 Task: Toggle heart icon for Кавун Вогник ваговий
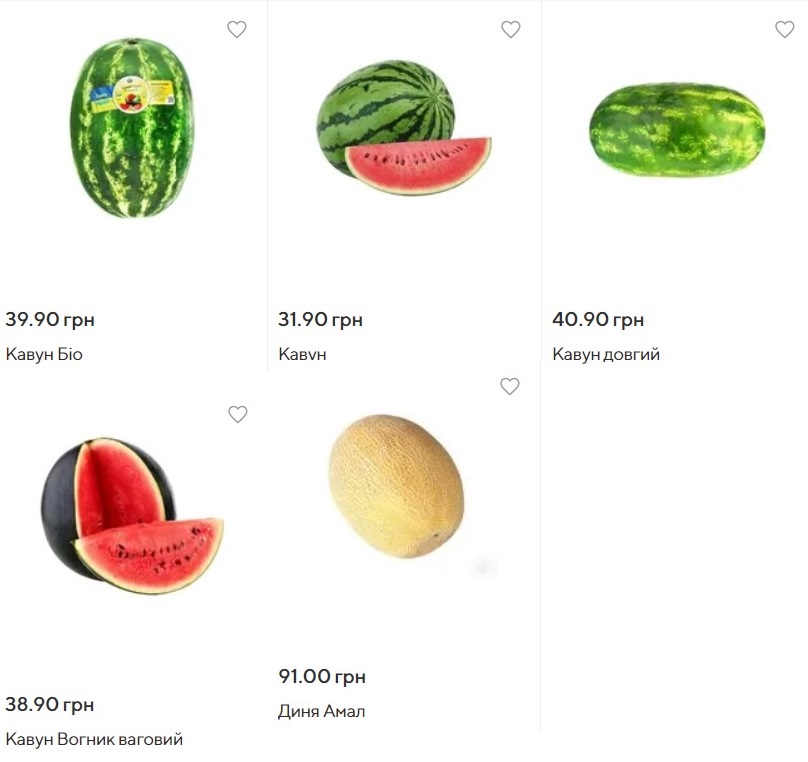click(237, 414)
